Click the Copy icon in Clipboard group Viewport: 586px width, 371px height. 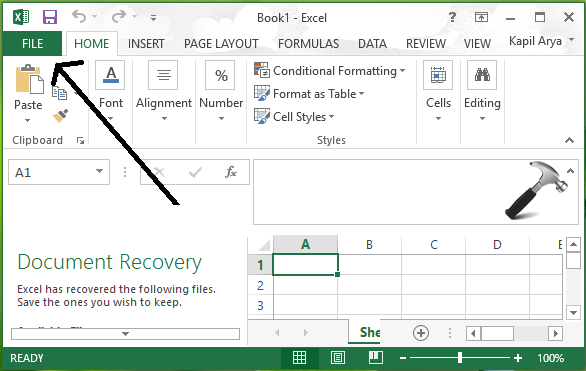click(59, 93)
